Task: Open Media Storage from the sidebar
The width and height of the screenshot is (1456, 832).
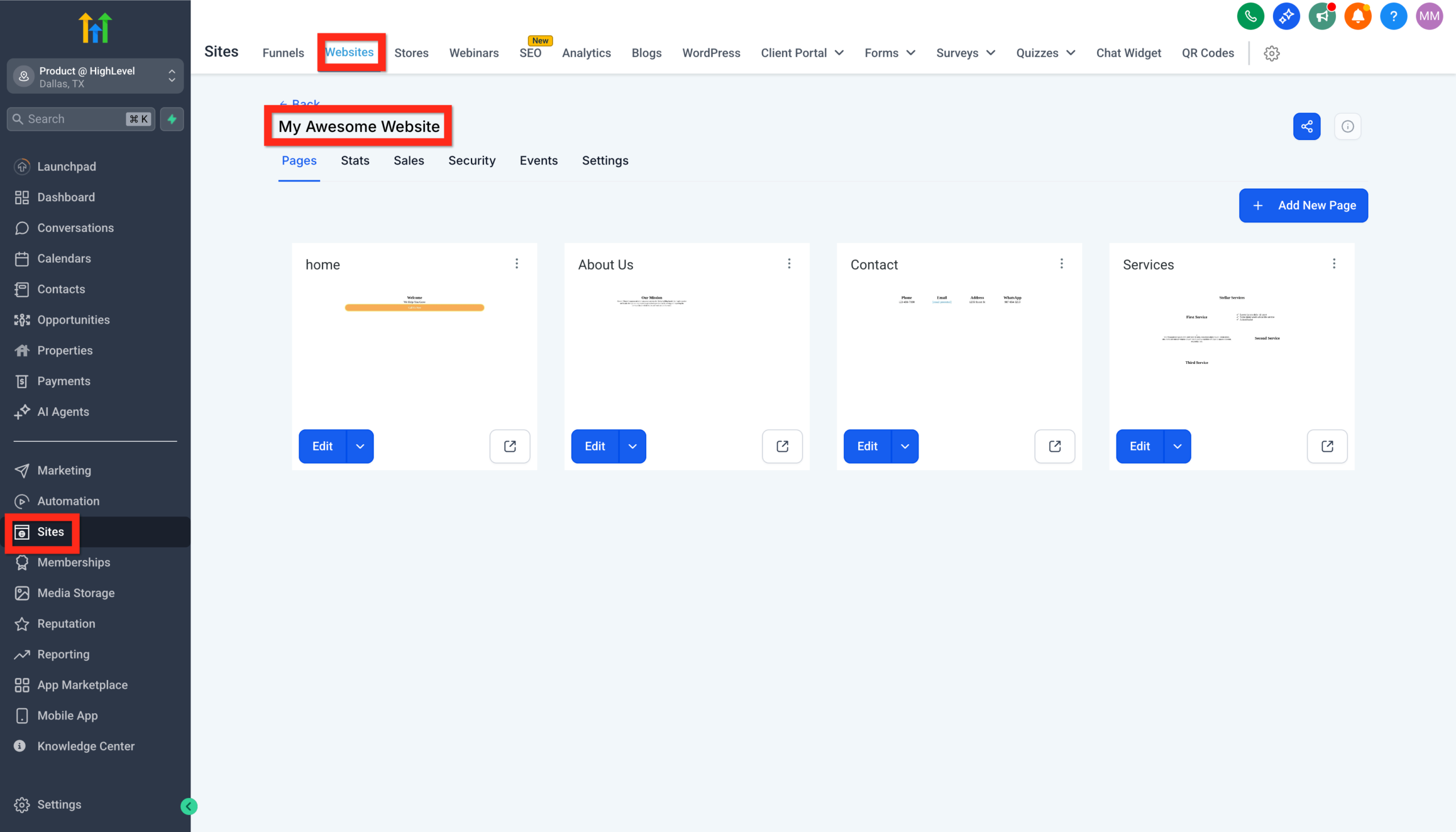Action: (x=76, y=593)
